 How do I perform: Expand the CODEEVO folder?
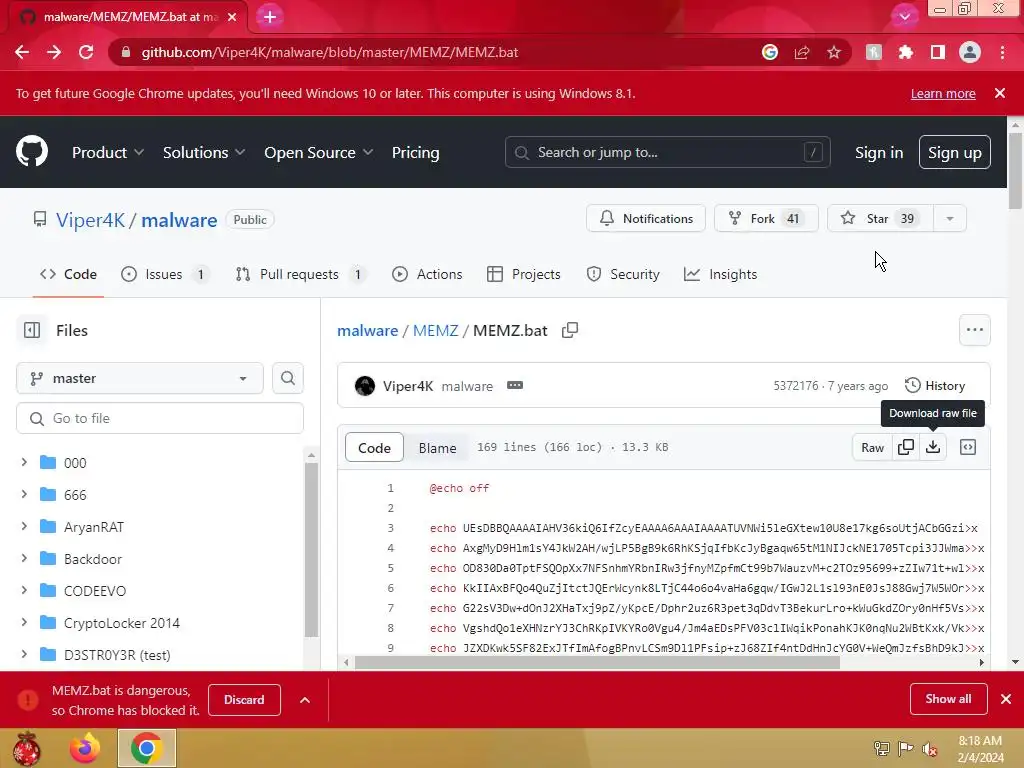(x=24, y=590)
